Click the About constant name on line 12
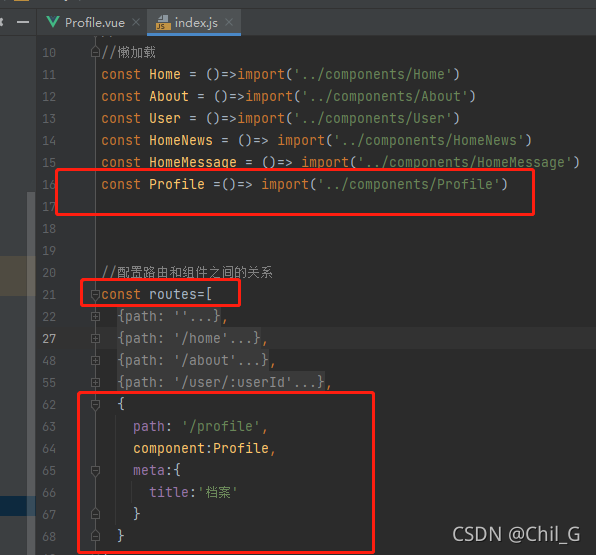This screenshot has width=596, height=555. click(169, 96)
